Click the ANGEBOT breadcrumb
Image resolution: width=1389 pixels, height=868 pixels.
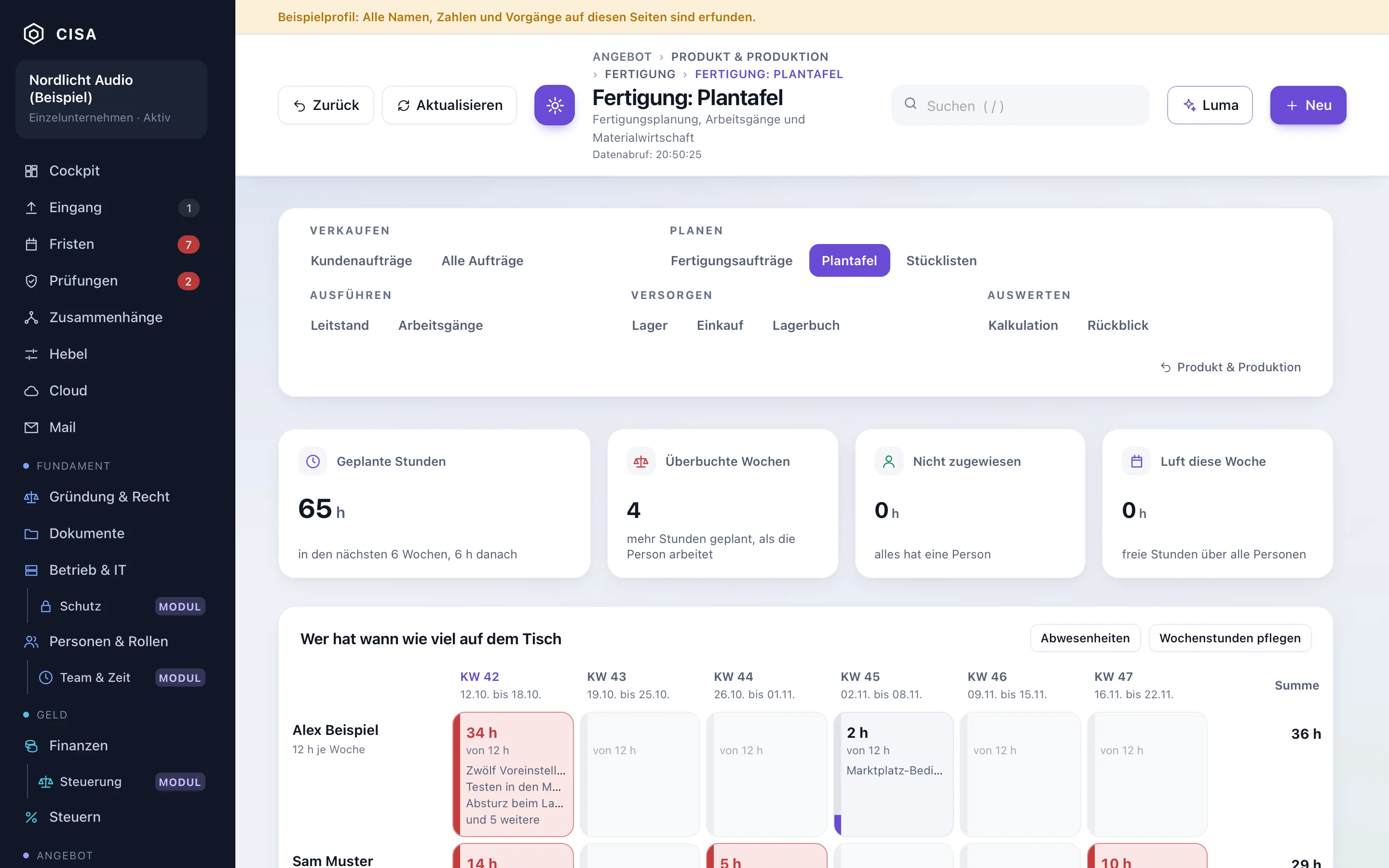622,57
